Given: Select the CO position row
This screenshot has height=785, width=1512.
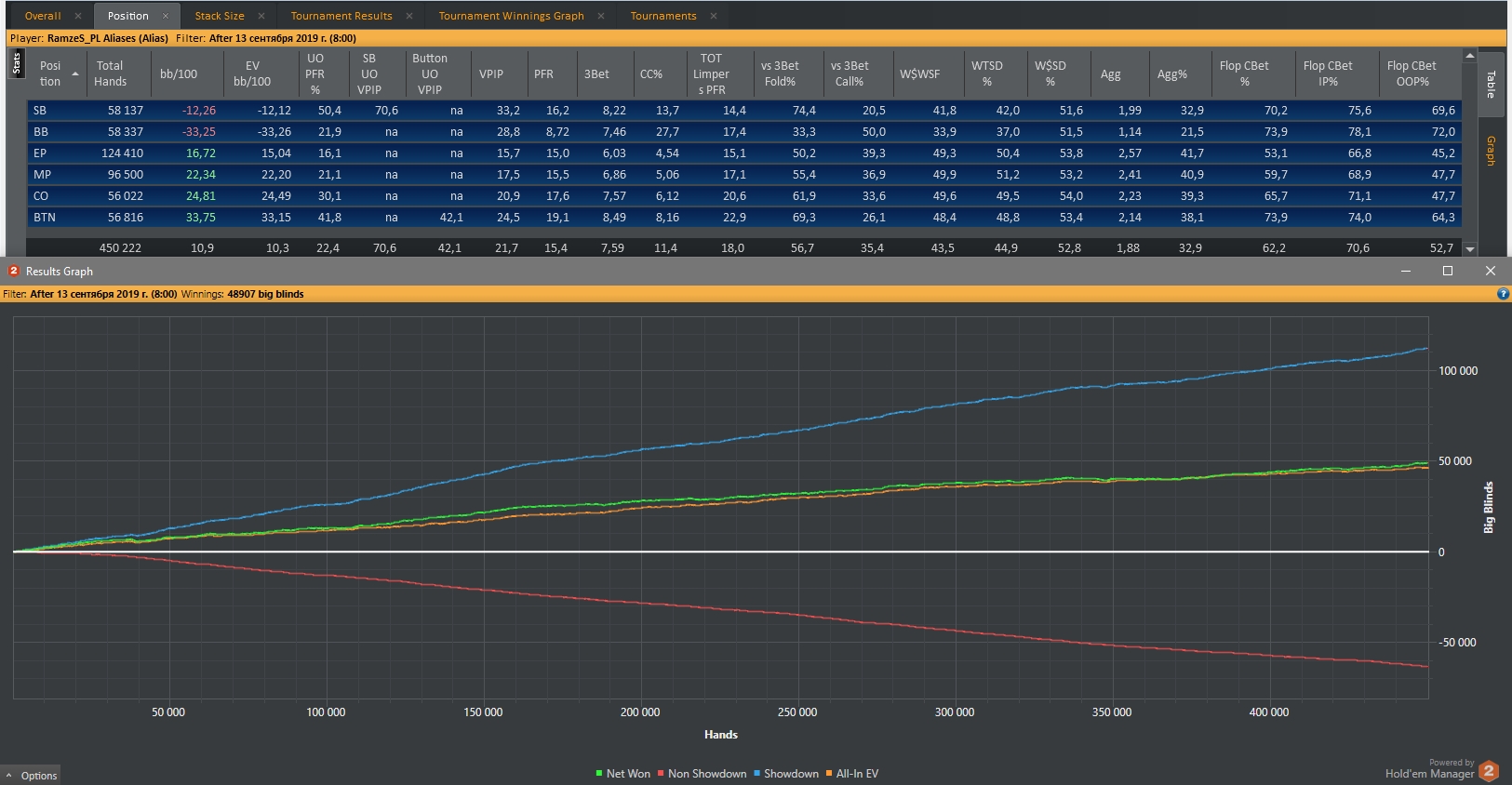Looking at the screenshot, I should (x=743, y=195).
